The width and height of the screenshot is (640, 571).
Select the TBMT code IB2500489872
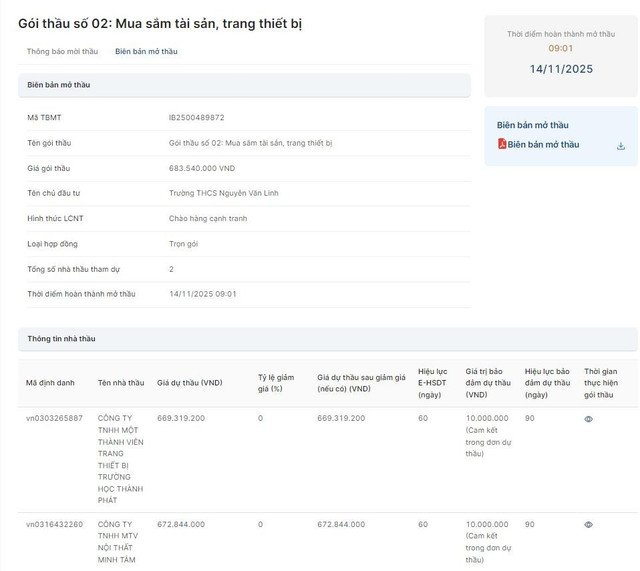(x=196, y=118)
